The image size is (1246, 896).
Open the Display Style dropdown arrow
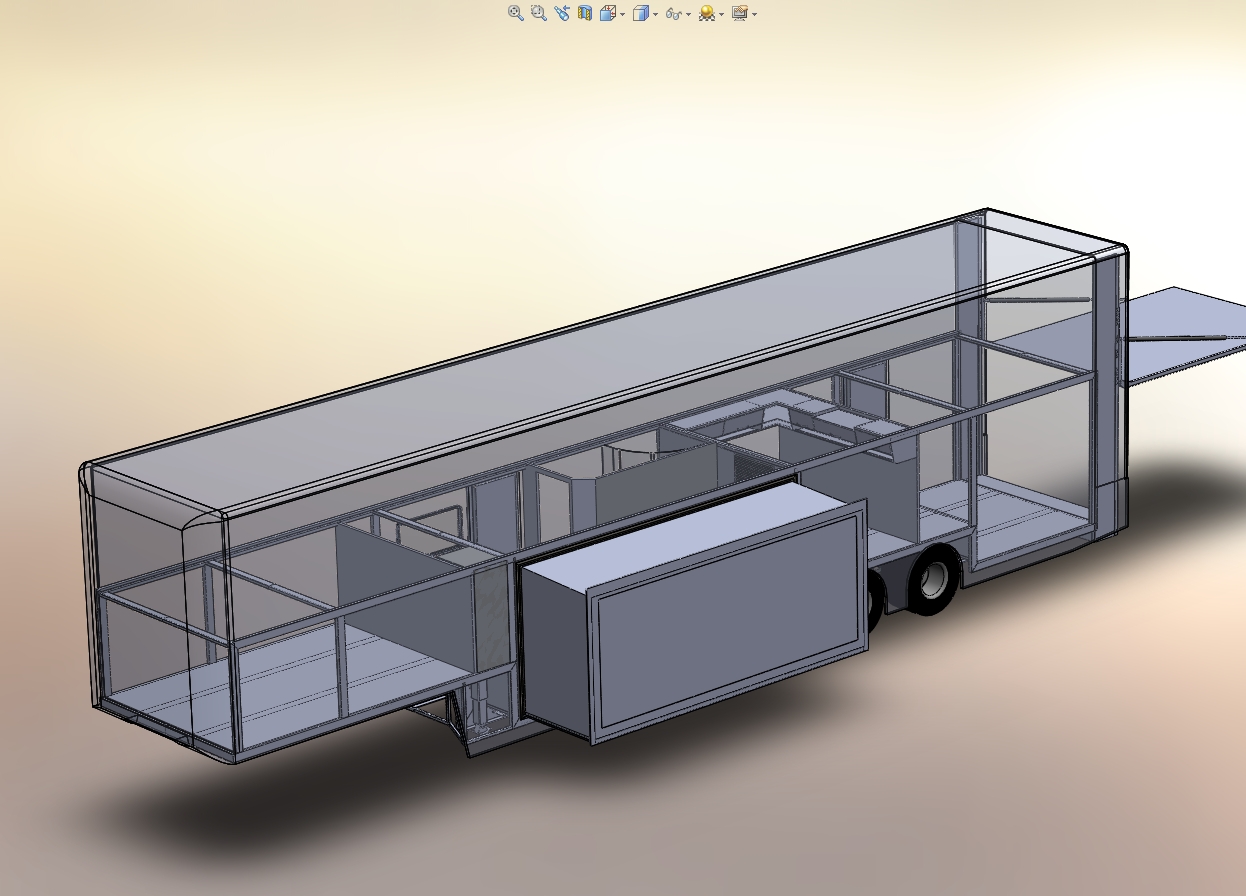tap(655, 14)
